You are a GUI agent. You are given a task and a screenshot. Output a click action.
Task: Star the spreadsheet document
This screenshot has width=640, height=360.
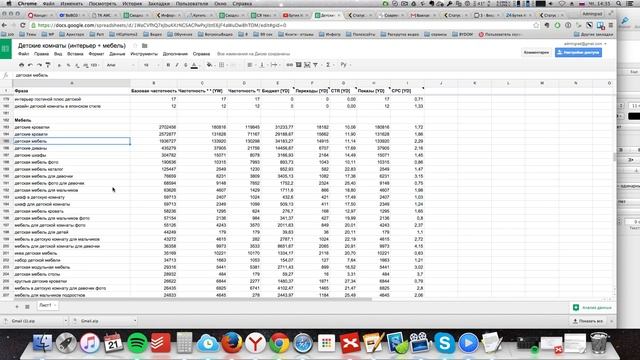pos(135,46)
